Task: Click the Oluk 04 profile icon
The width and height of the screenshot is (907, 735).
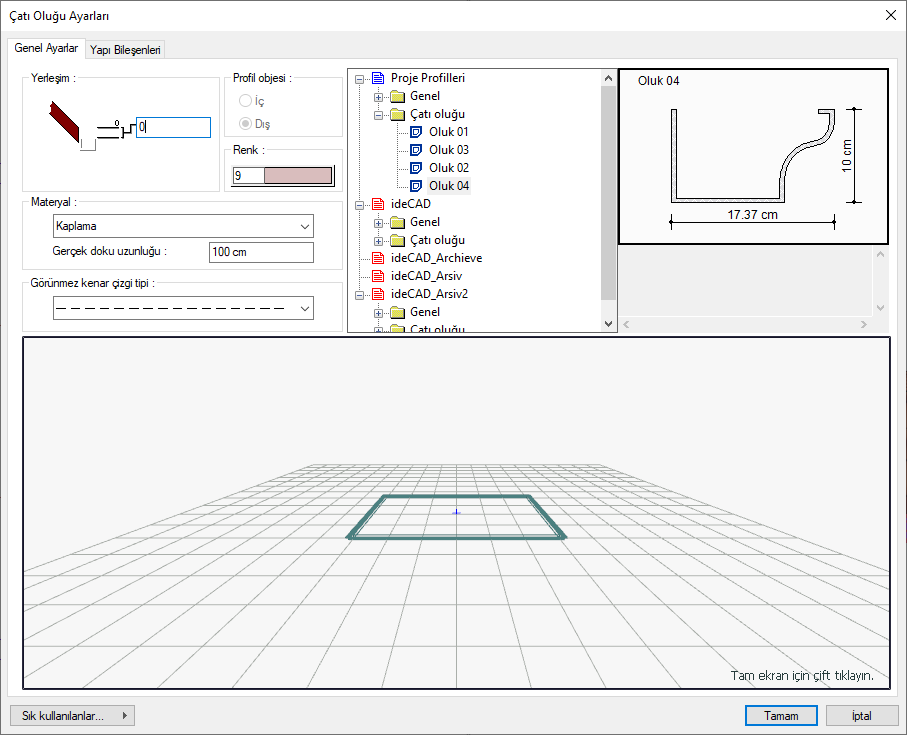Action: pos(417,186)
